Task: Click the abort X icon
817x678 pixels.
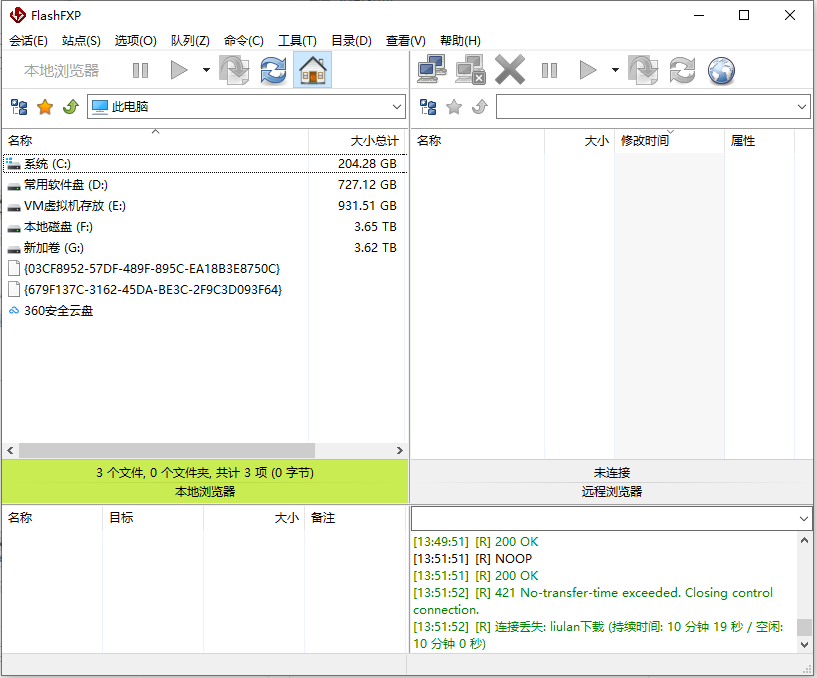Action: 510,70
